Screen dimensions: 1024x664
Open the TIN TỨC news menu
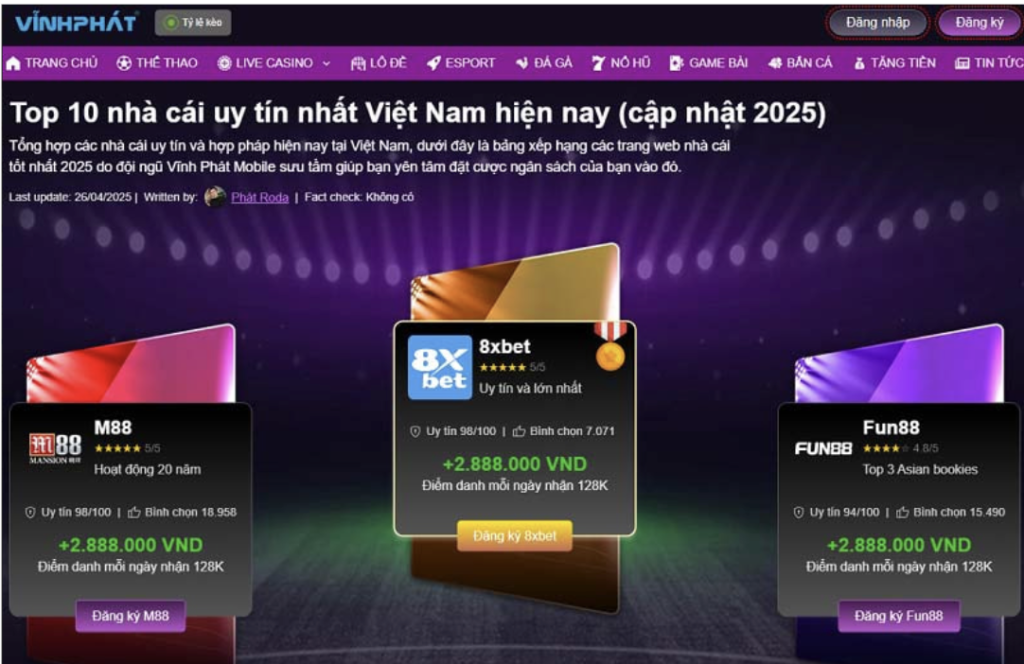click(x=988, y=63)
